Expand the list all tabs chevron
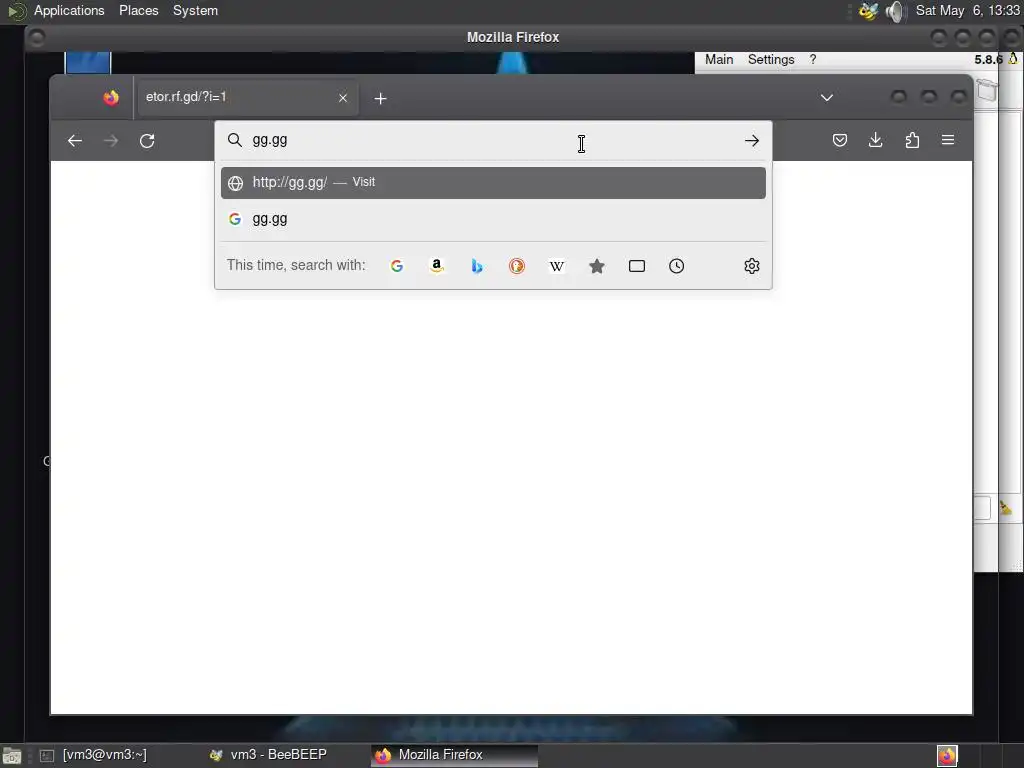 coord(827,98)
